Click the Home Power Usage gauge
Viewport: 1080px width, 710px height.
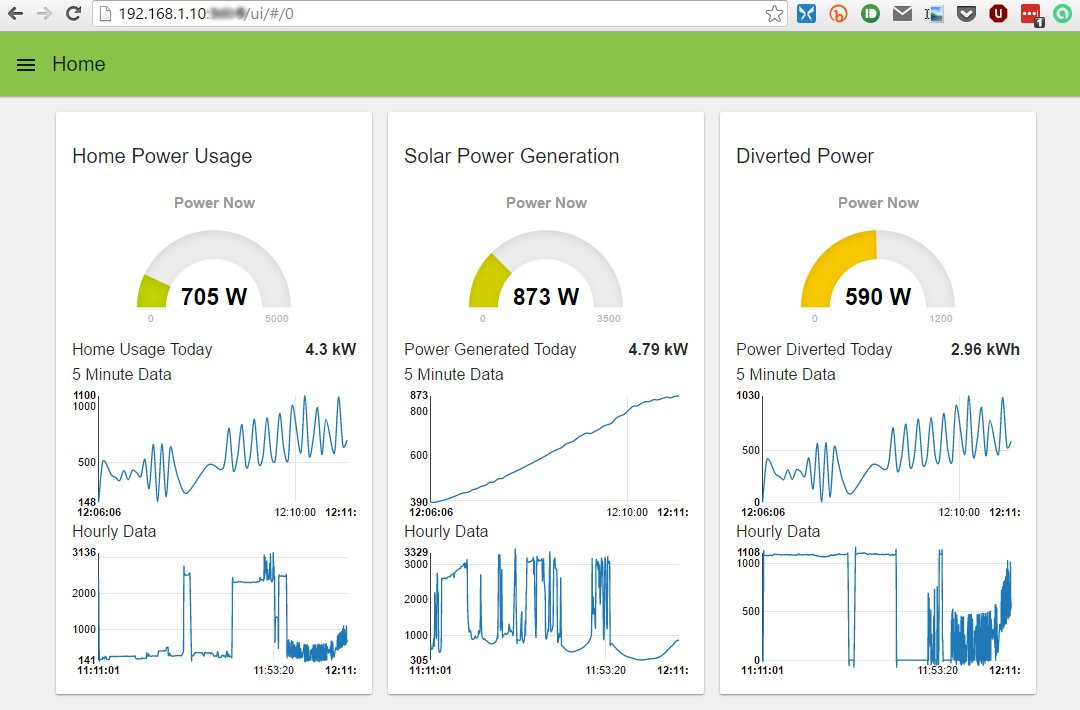213,270
